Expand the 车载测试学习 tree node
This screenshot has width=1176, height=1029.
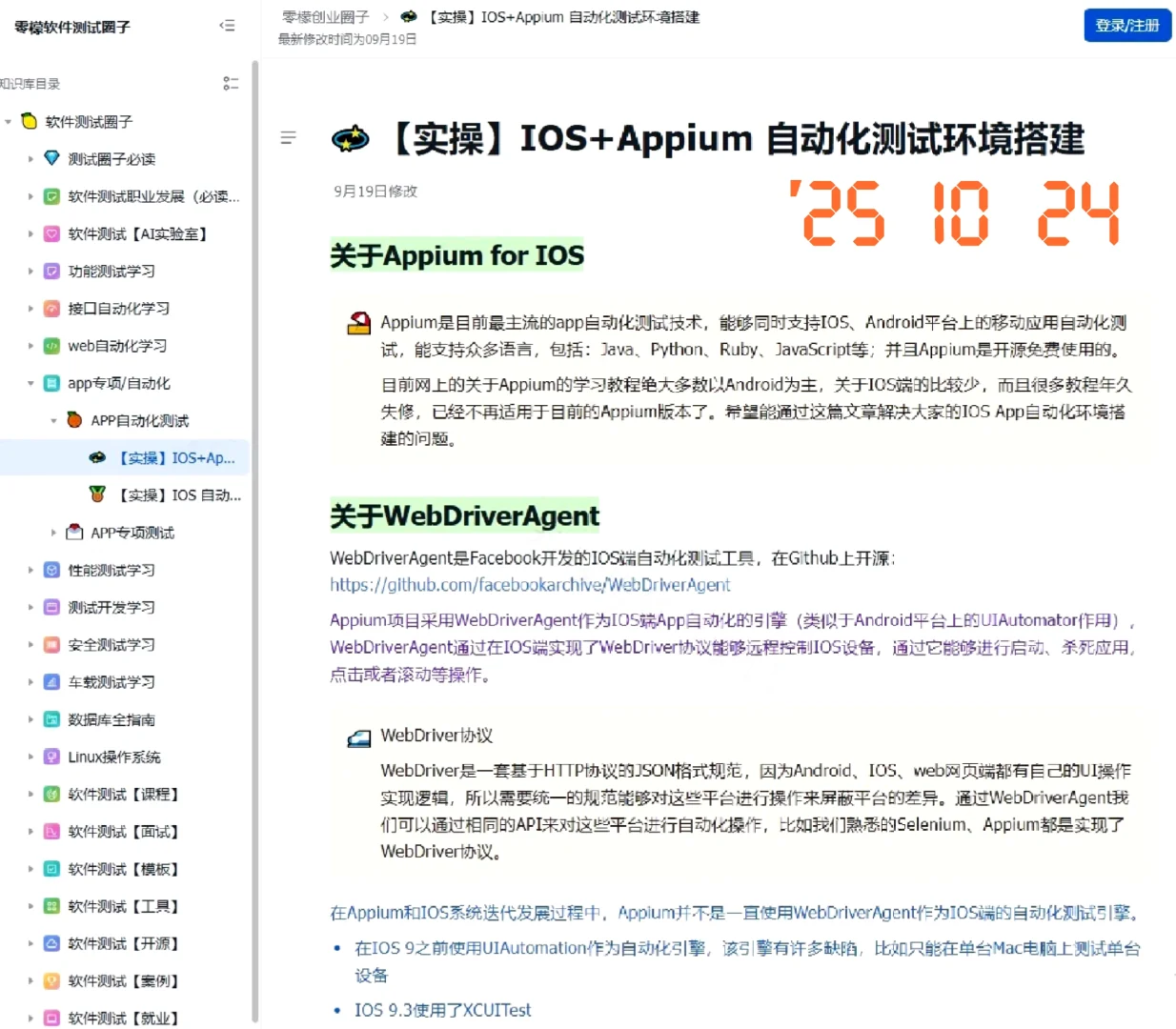tap(30, 682)
